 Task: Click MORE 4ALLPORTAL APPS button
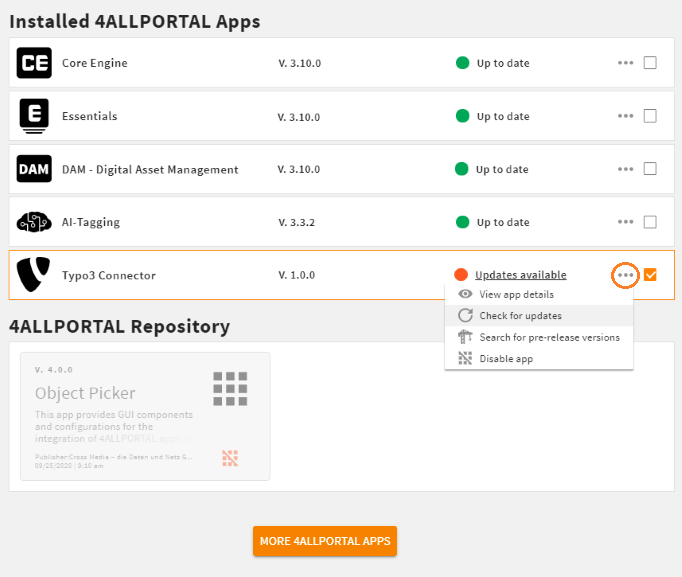point(325,541)
